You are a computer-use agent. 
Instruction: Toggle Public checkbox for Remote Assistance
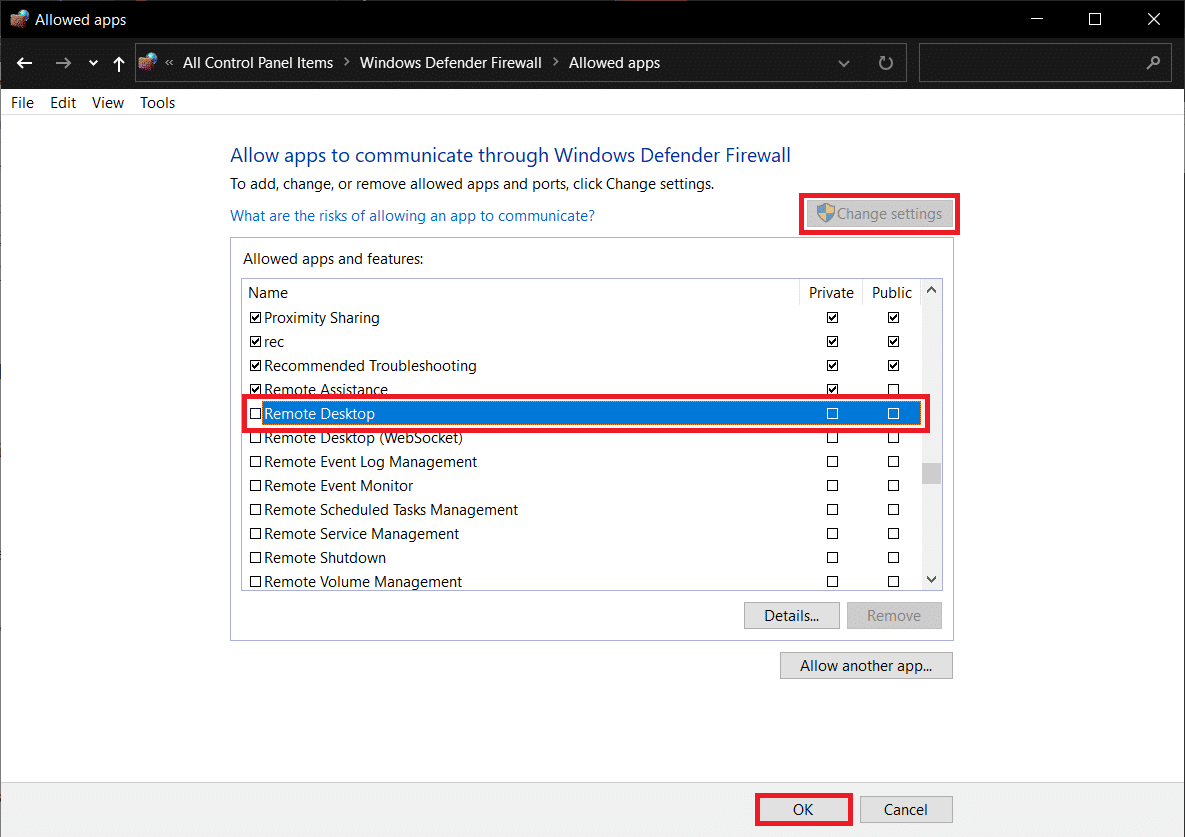pyautogui.click(x=893, y=390)
